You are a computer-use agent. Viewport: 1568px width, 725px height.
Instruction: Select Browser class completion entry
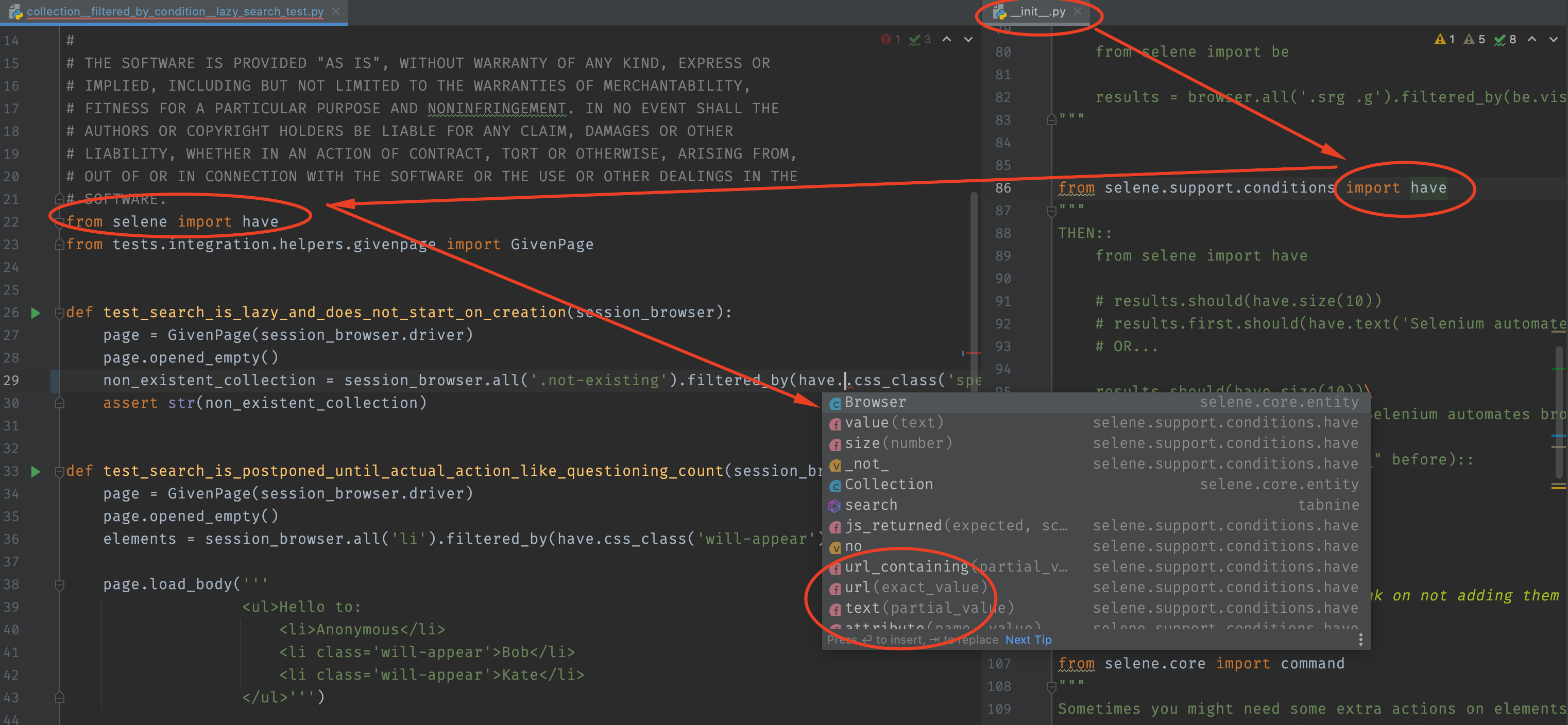[x=875, y=402]
